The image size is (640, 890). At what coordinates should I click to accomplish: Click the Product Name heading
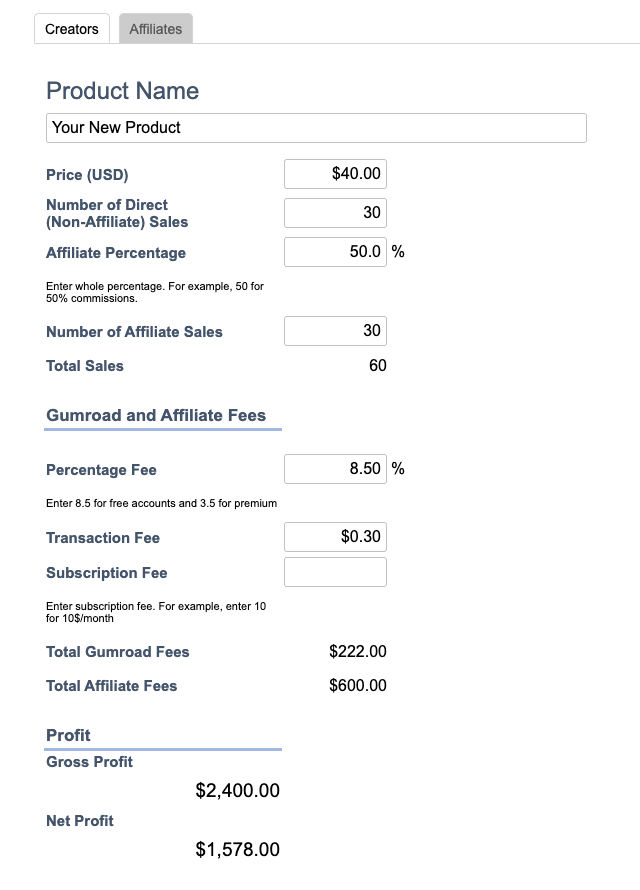pos(122,91)
